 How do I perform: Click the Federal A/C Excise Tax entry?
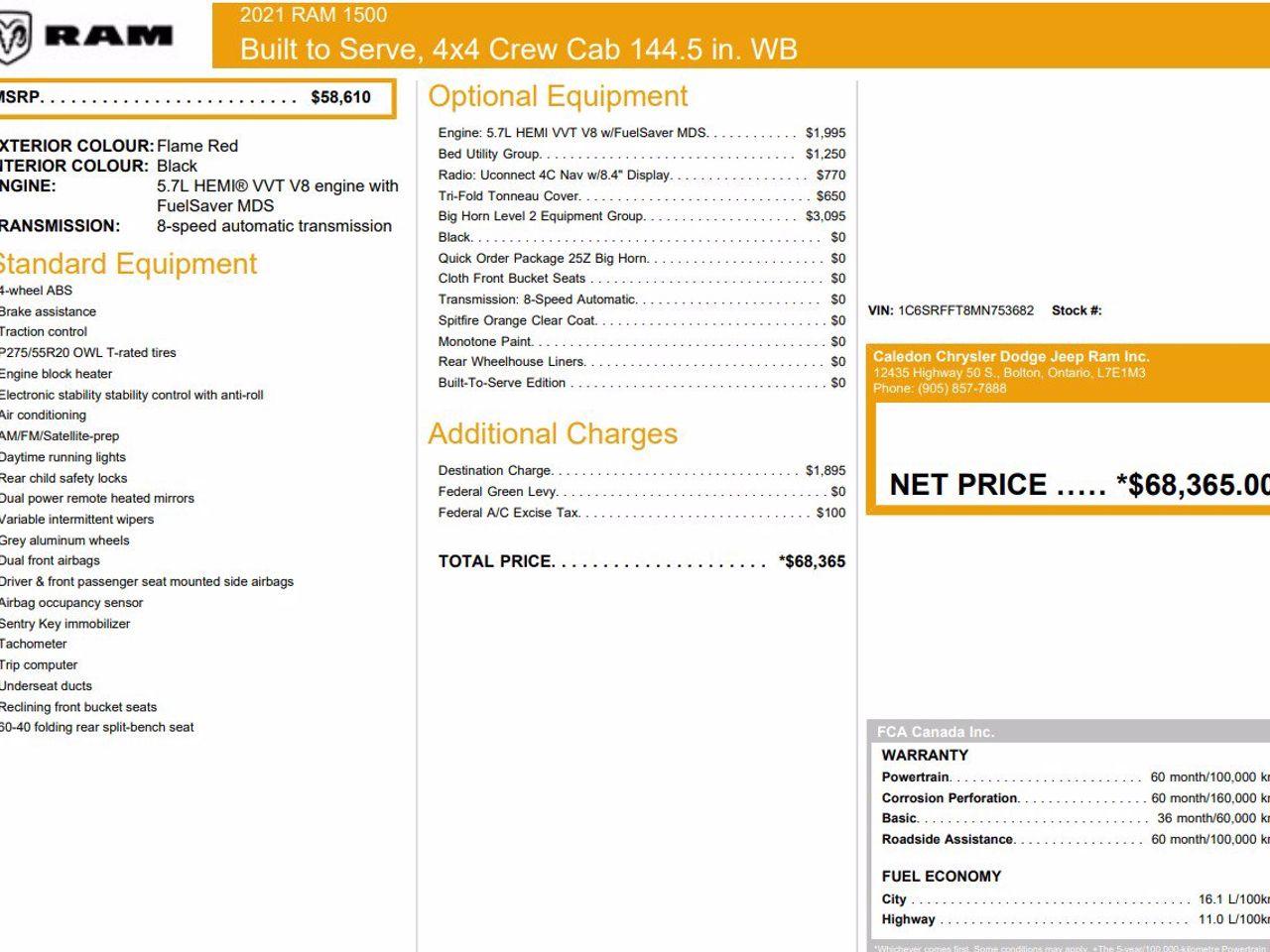point(641,513)
